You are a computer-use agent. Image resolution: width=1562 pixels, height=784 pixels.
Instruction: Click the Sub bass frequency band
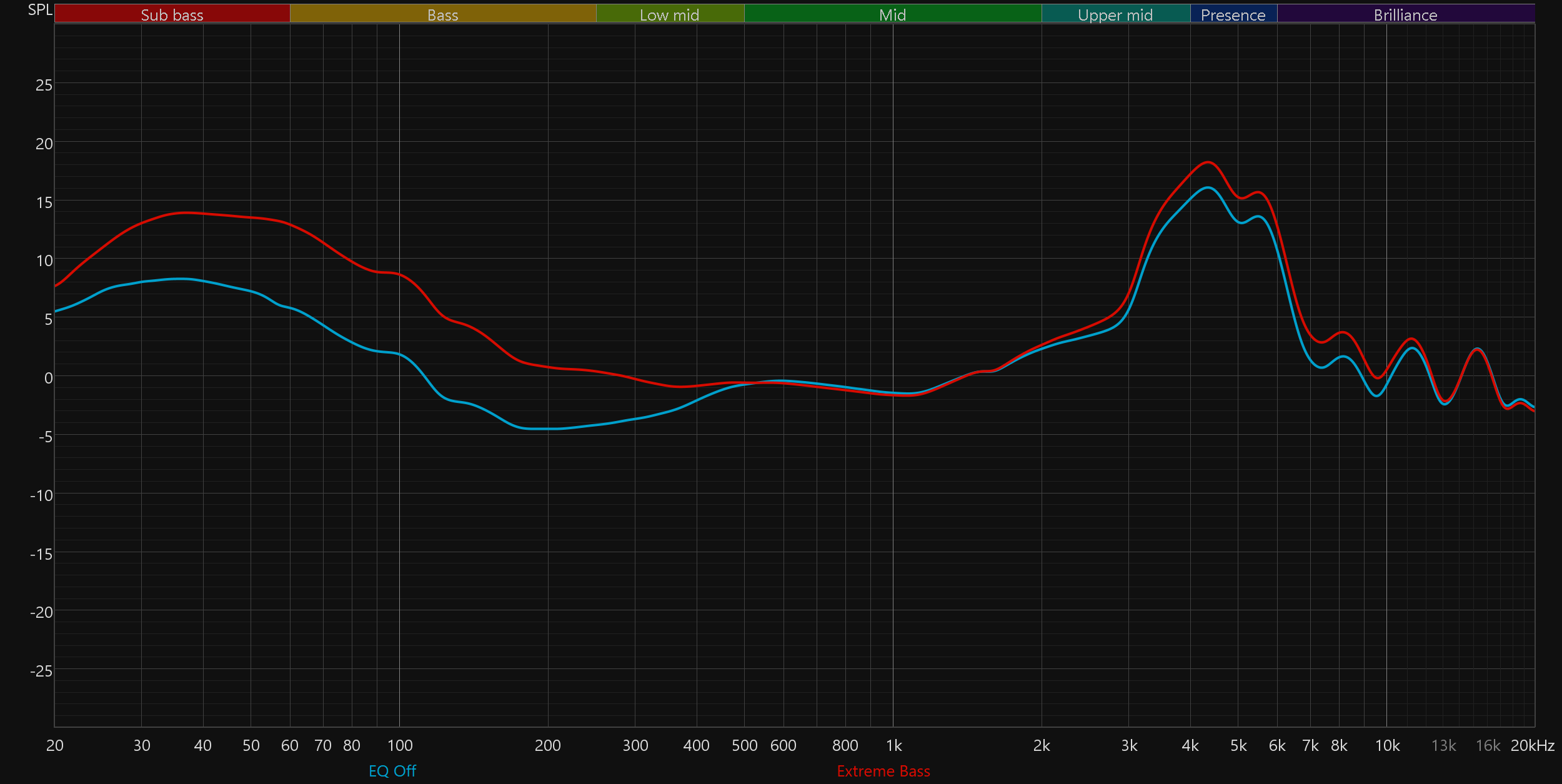click(172, 14)
